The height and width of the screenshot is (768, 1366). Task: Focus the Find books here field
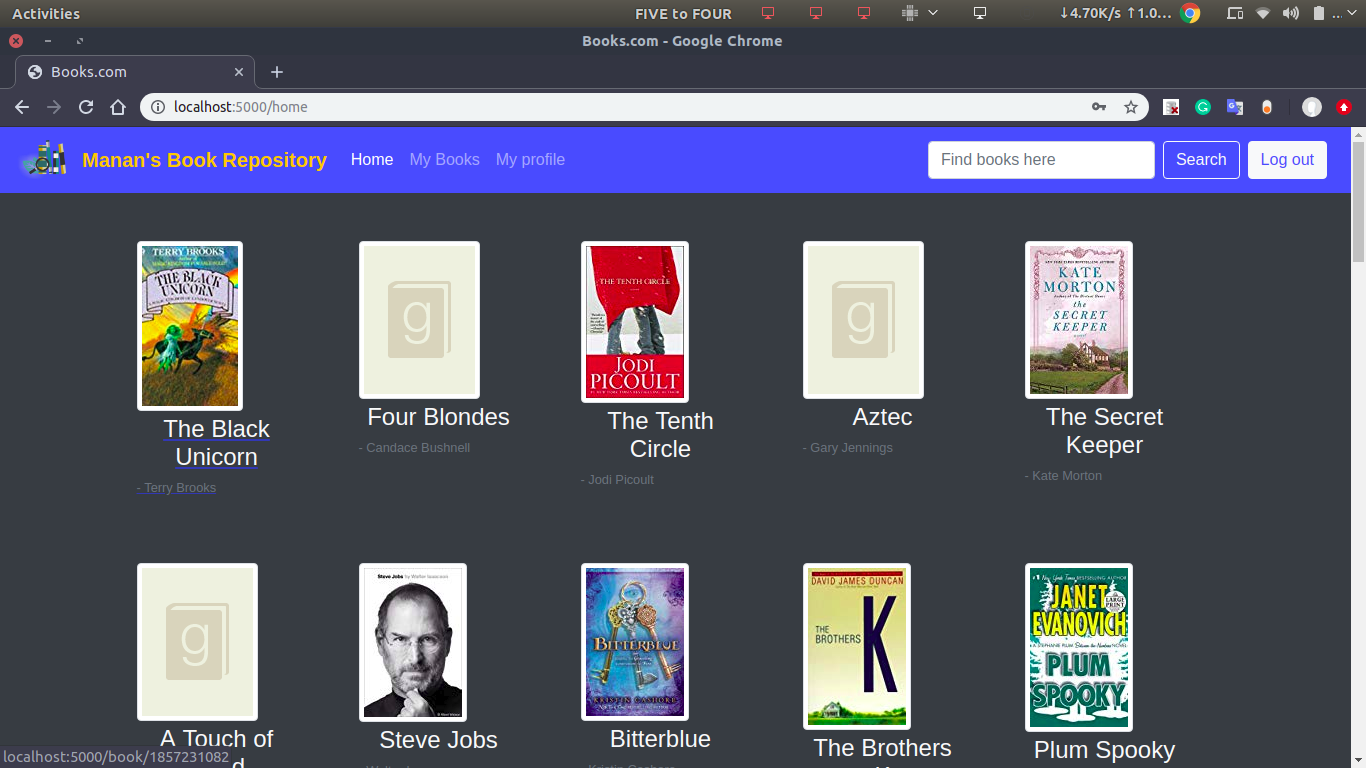1041,159
